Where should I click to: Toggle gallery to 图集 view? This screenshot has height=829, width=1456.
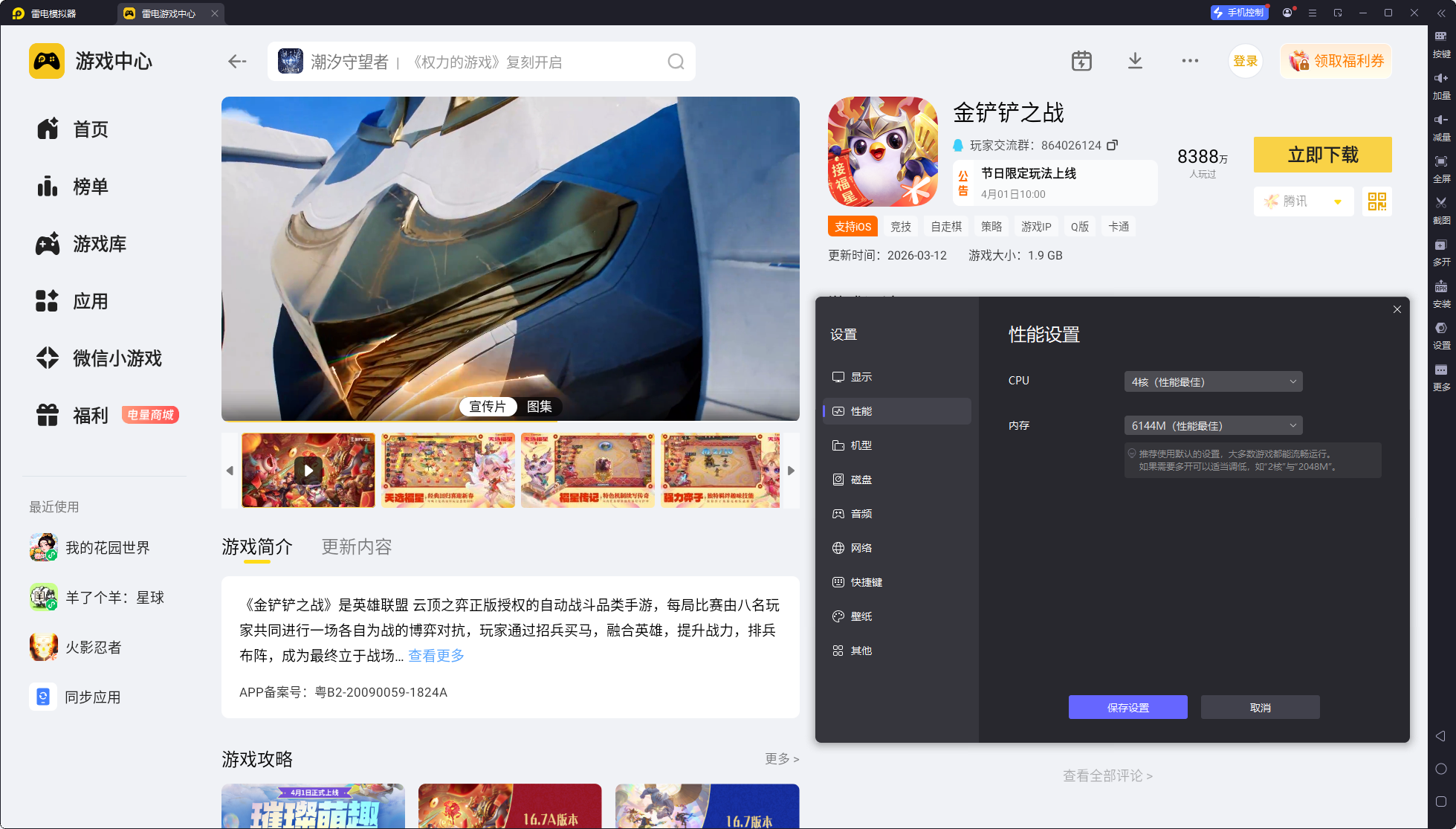(x=539, y=407)
